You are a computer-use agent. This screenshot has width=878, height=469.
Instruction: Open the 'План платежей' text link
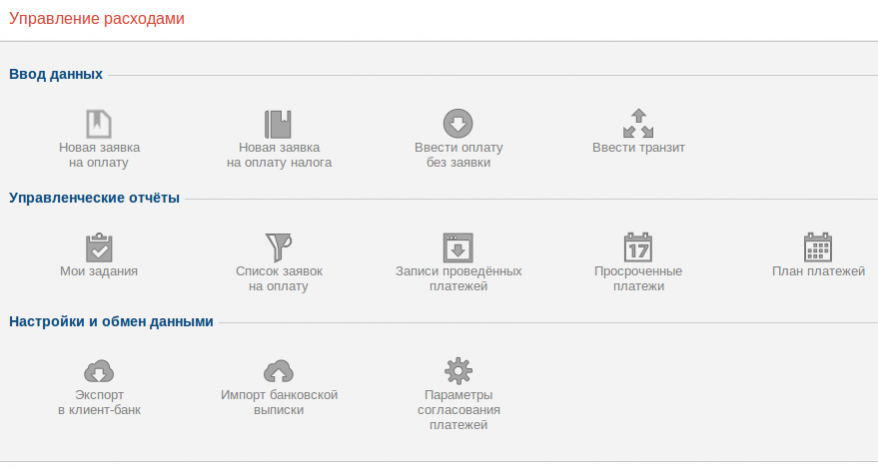tap(818, 271)
